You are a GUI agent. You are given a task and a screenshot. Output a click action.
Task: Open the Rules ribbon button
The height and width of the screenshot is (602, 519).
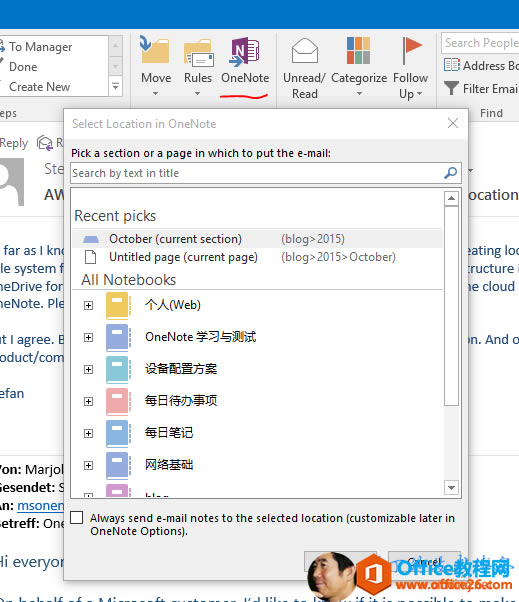[x=198, y=65]
